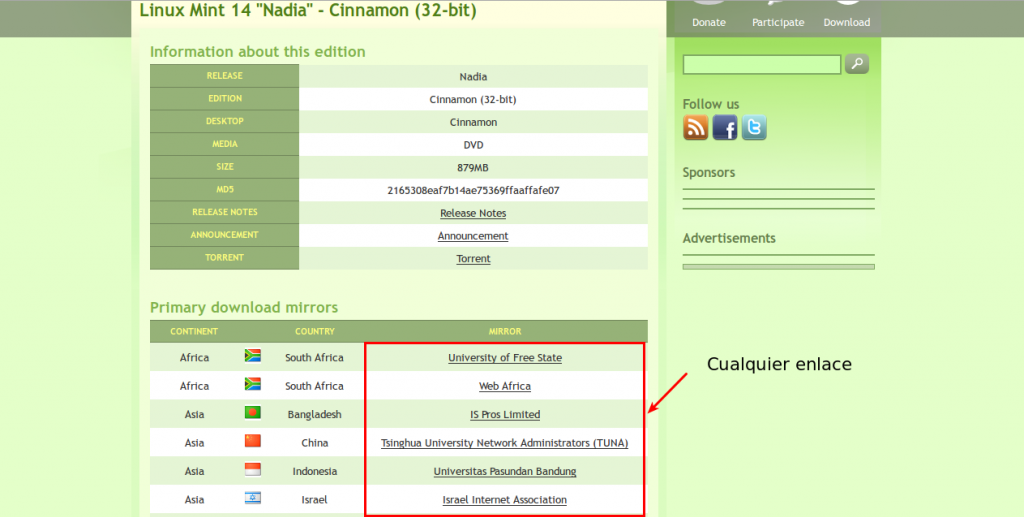Image resolution: width=1024 pixels, height=517 pixels.
Task: Choose the Tsinghua University TUNA mirror
Action: tap(505, 443)
